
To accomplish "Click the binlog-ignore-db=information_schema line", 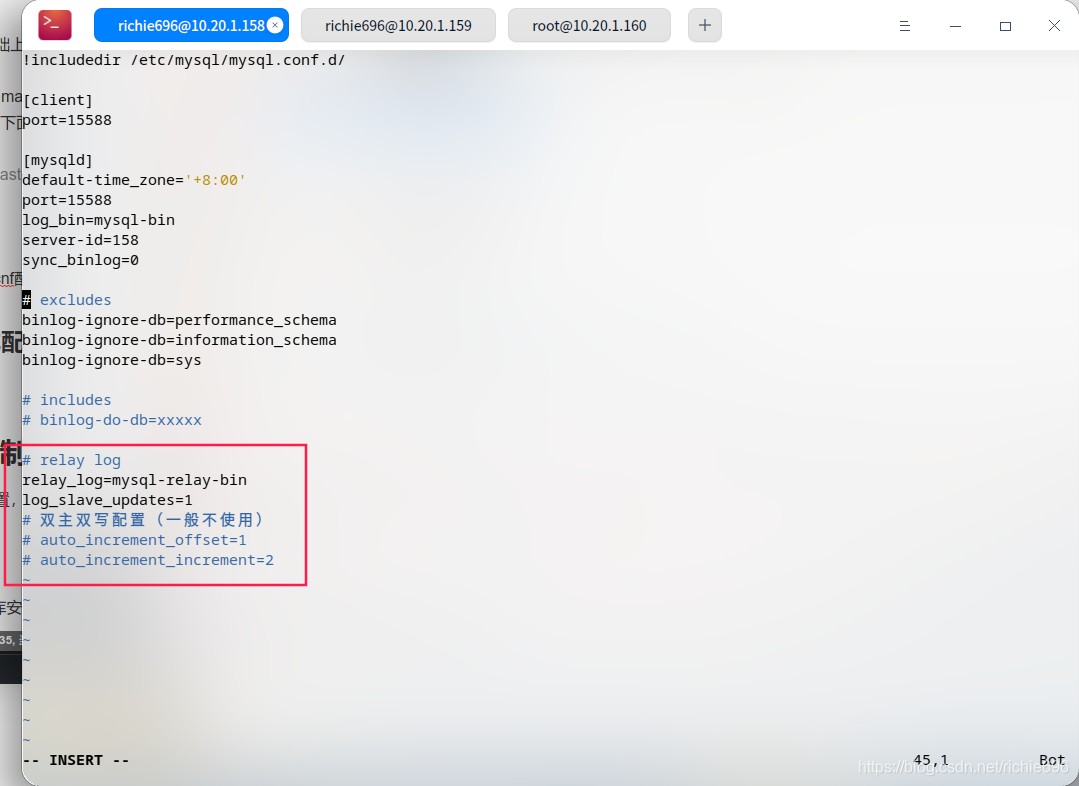I will (180, 340).
